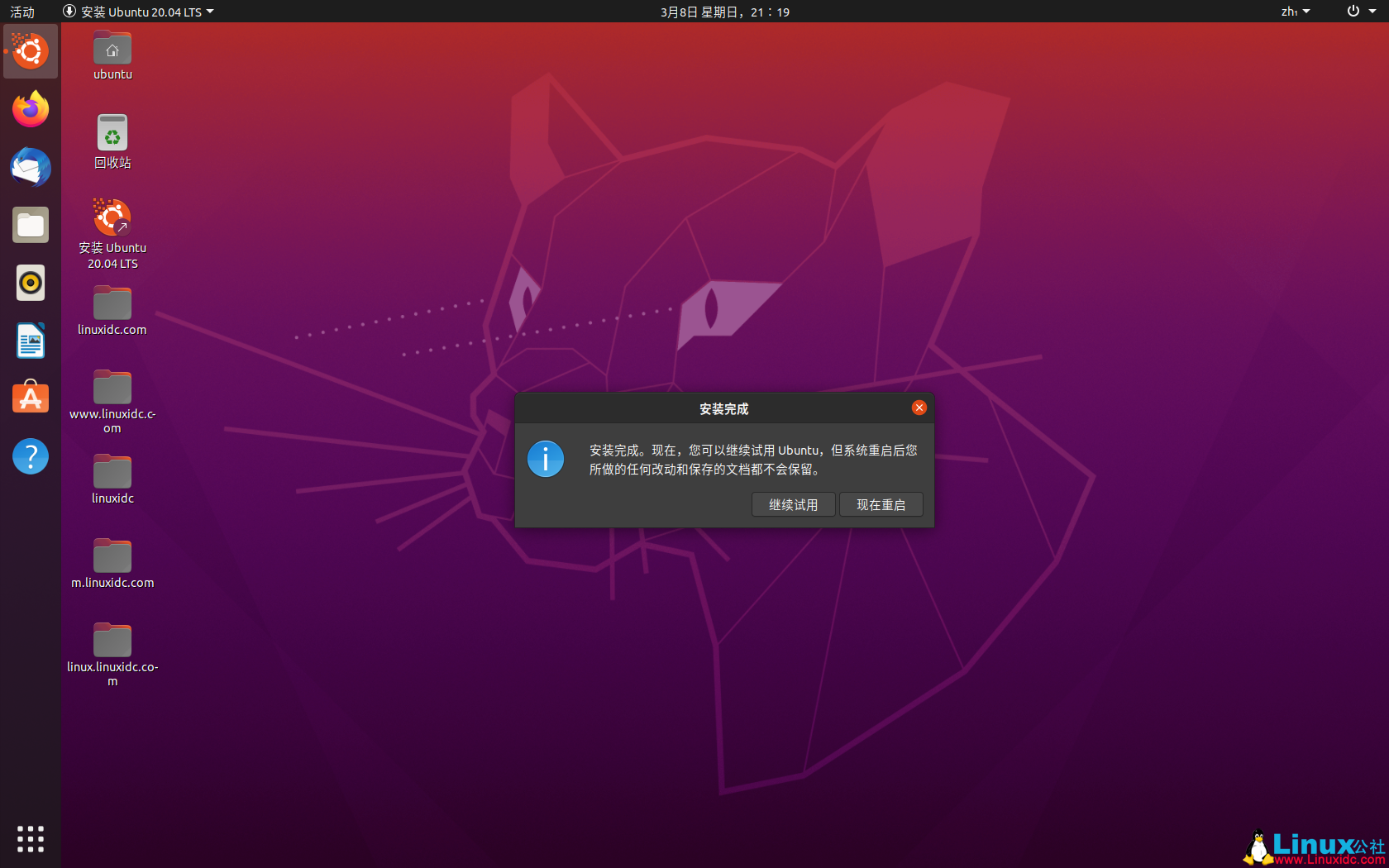Open the m.linuxidc.com folder

point(112,555)
